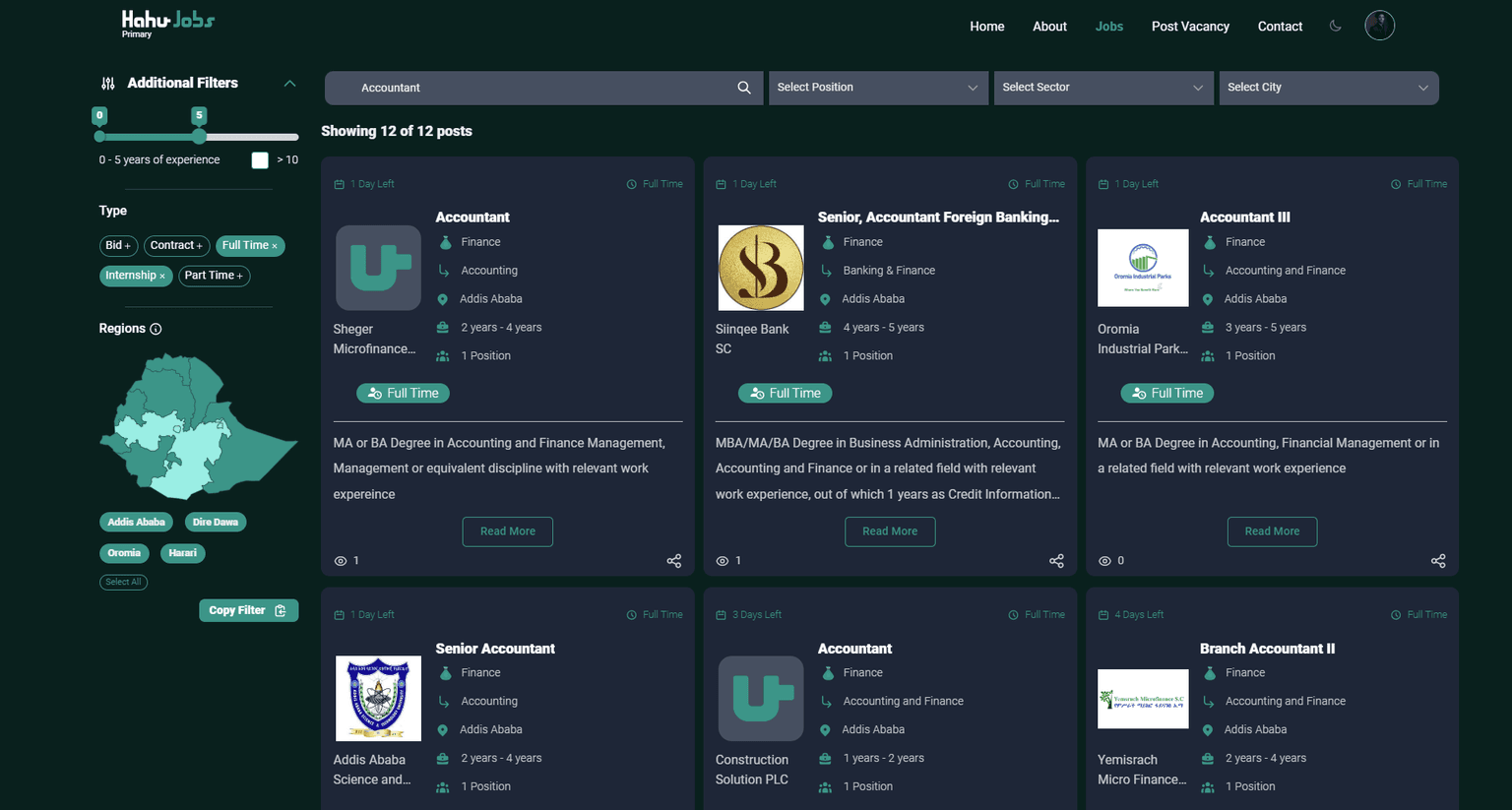Screen dimensions: 1512x810
Task: Click Full Time badge on Siinqee Bank card
Action: (785, 394)
